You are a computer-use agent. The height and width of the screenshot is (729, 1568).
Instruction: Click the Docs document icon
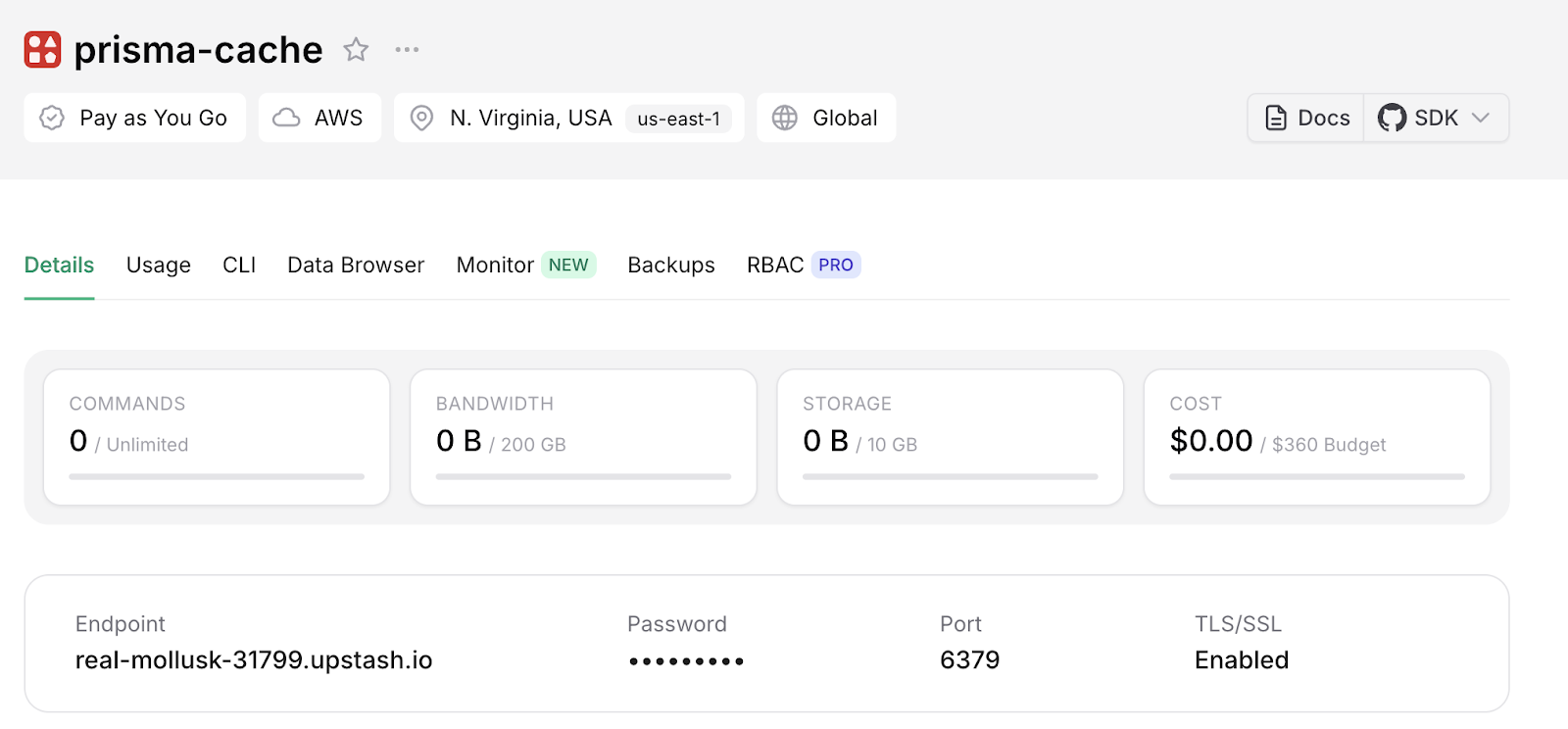(1276, 118)
